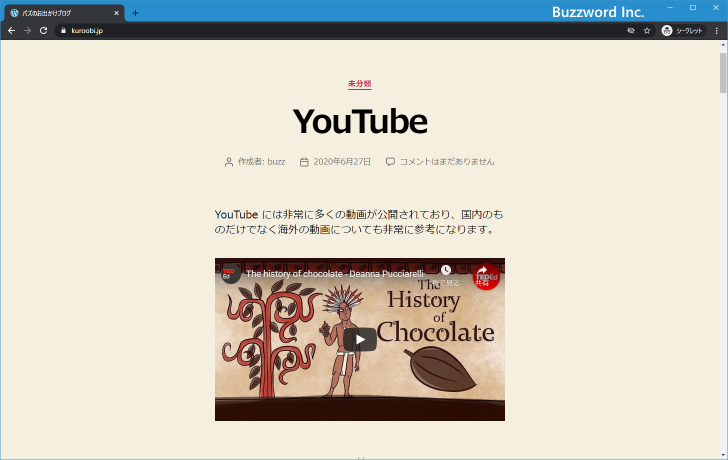728x460 pixels.
Task: Open the video title The history of chocolate
Action: (x=335, y=274)
